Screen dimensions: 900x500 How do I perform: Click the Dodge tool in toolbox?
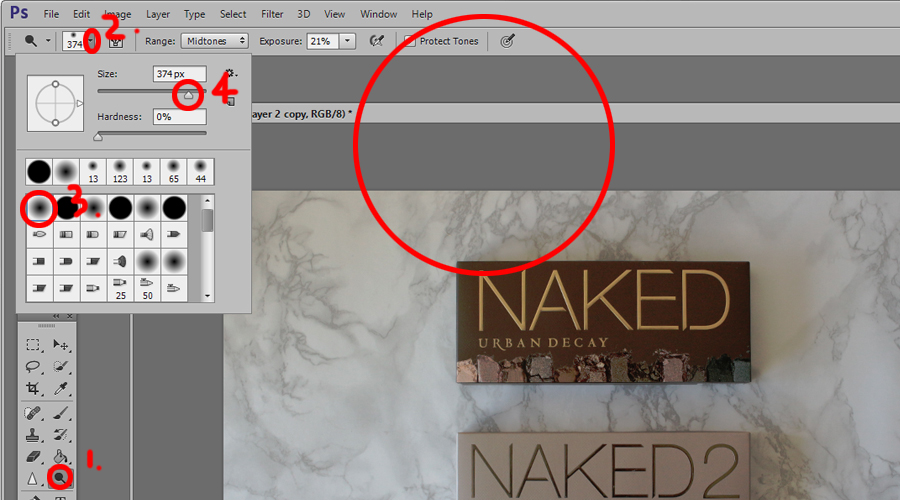[62, 479]
